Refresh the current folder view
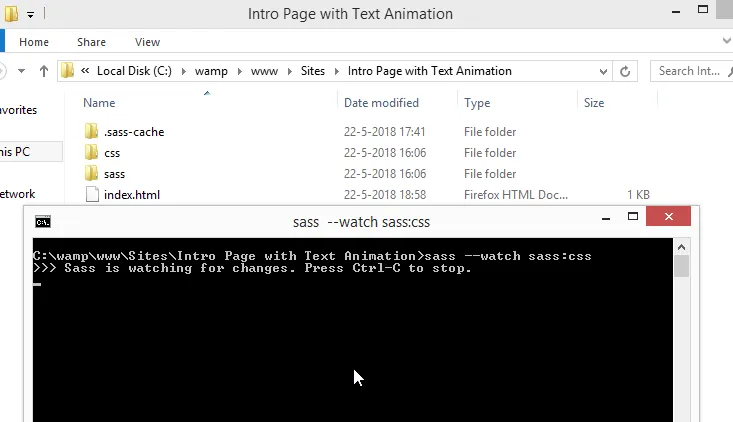The height and width of the screenshot is (422, 733). [625, 71]
